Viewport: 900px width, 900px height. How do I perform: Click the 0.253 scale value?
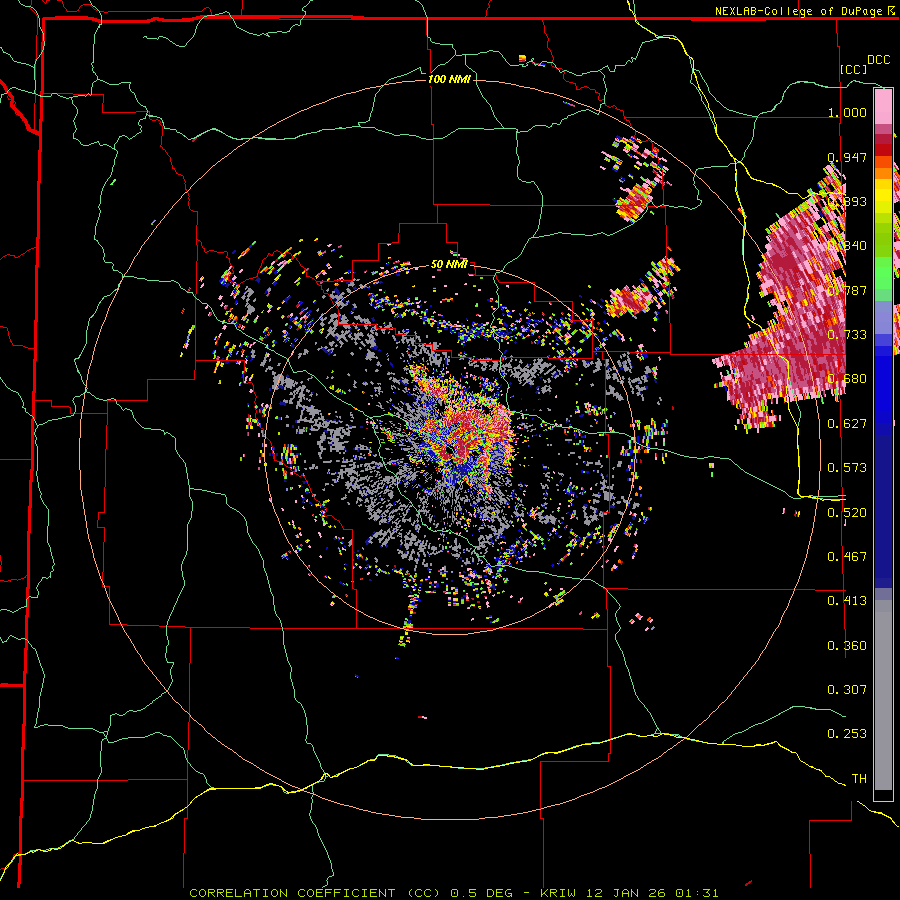pos(847,734)
